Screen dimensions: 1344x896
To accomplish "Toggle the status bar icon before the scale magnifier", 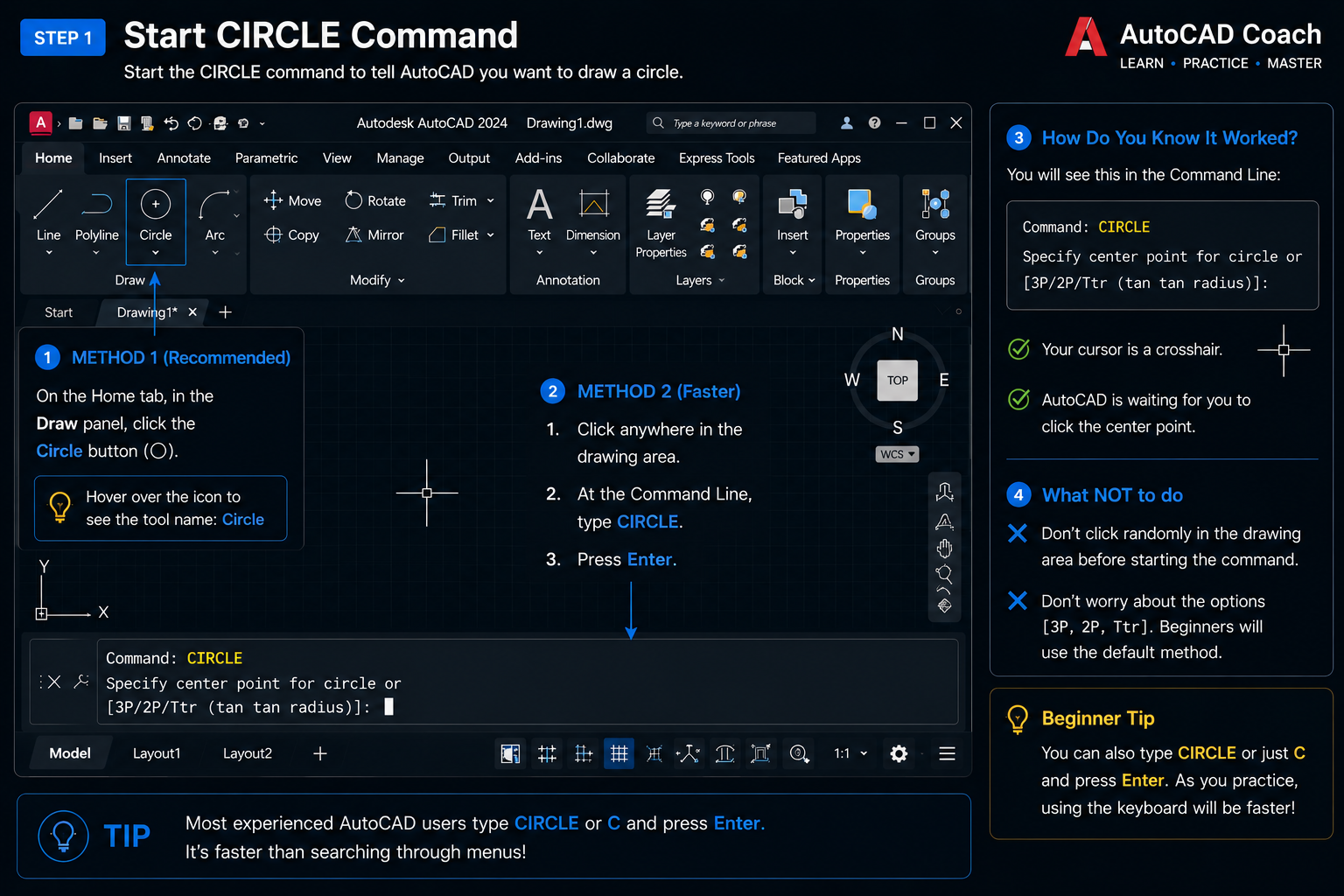I will click(760, 753).
